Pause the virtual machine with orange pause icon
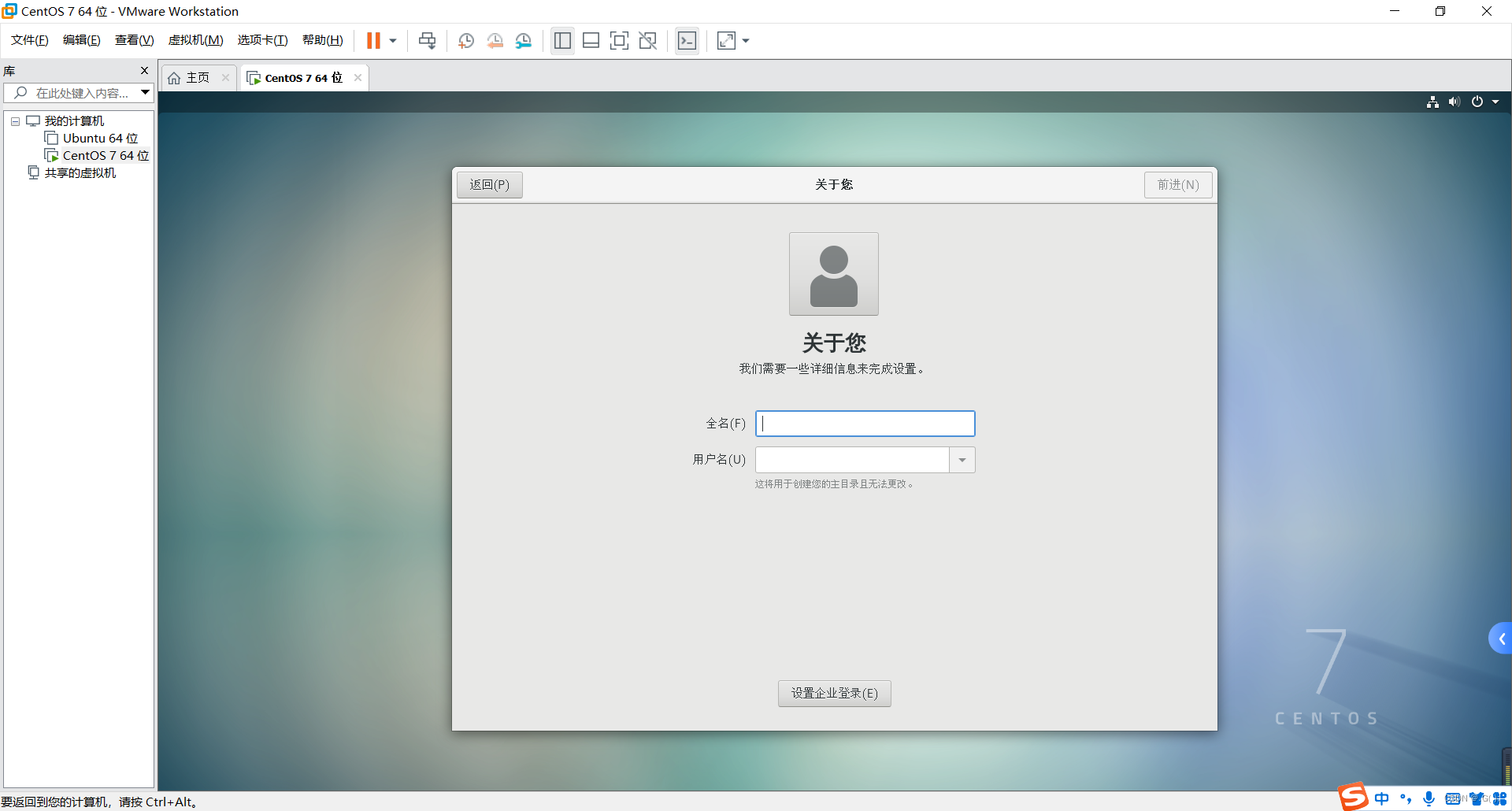 click(x=373, y=41)
